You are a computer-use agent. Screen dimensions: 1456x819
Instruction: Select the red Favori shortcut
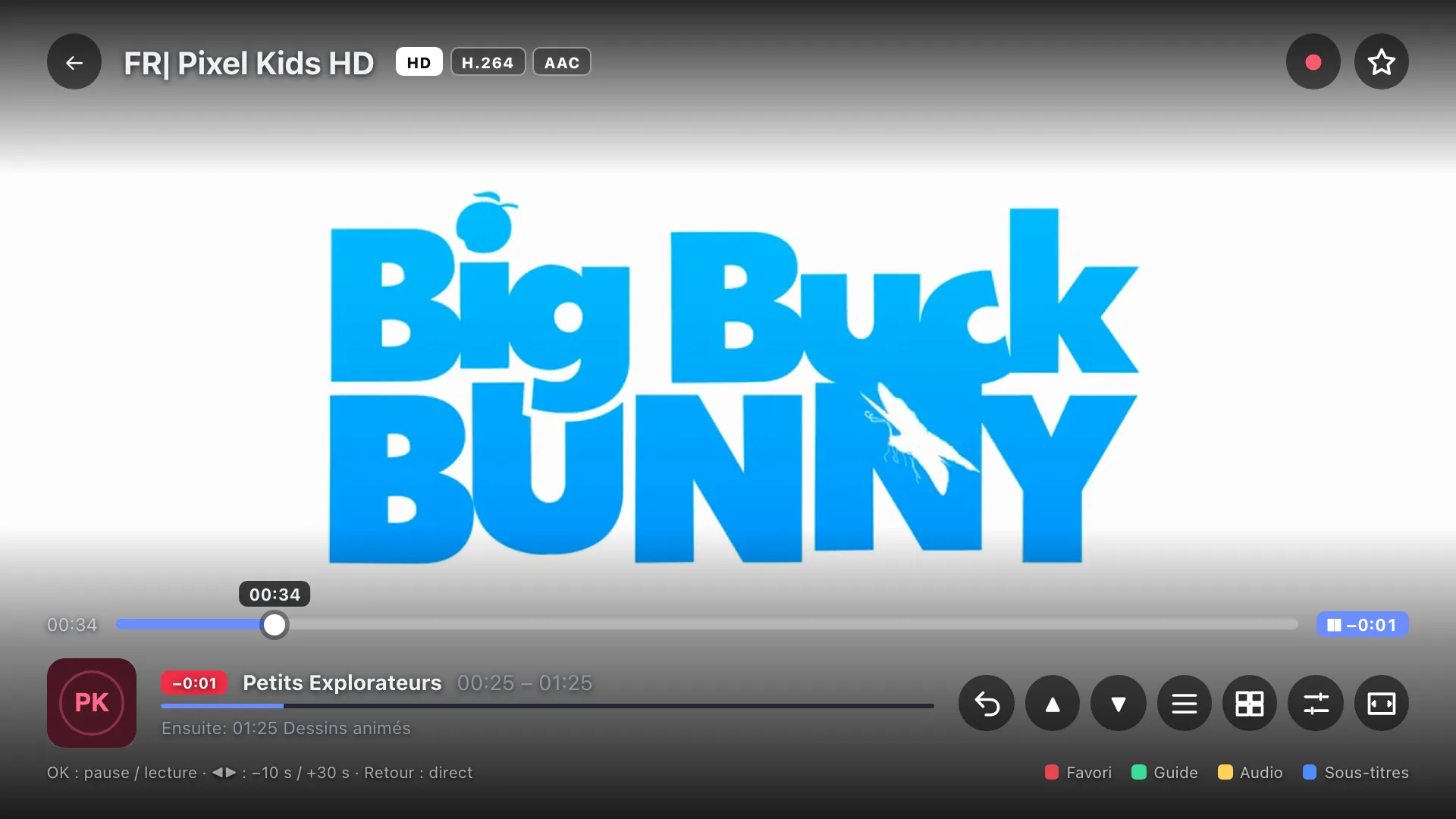point(1078,773)
